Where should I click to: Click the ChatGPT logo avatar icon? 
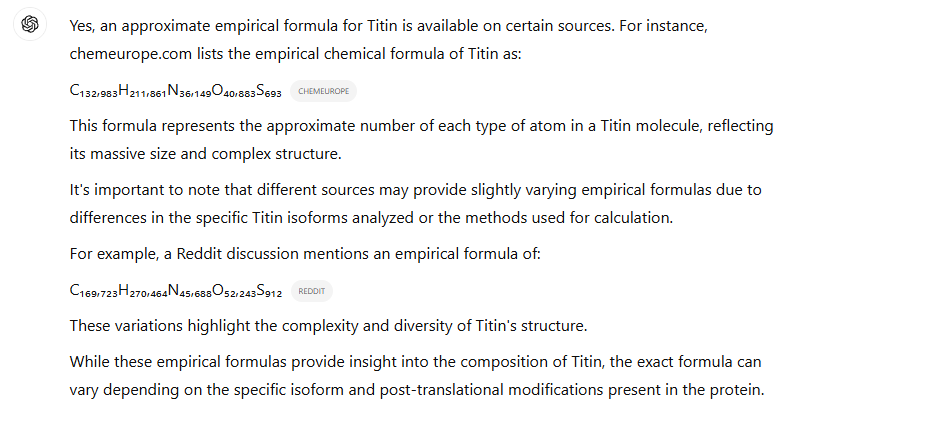(31, 25)
